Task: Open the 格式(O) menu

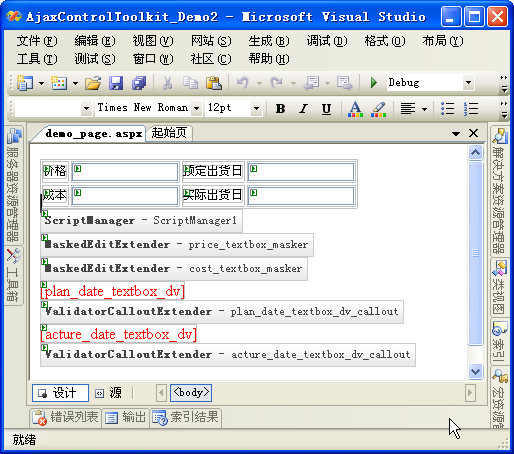Action: [385, 41]
